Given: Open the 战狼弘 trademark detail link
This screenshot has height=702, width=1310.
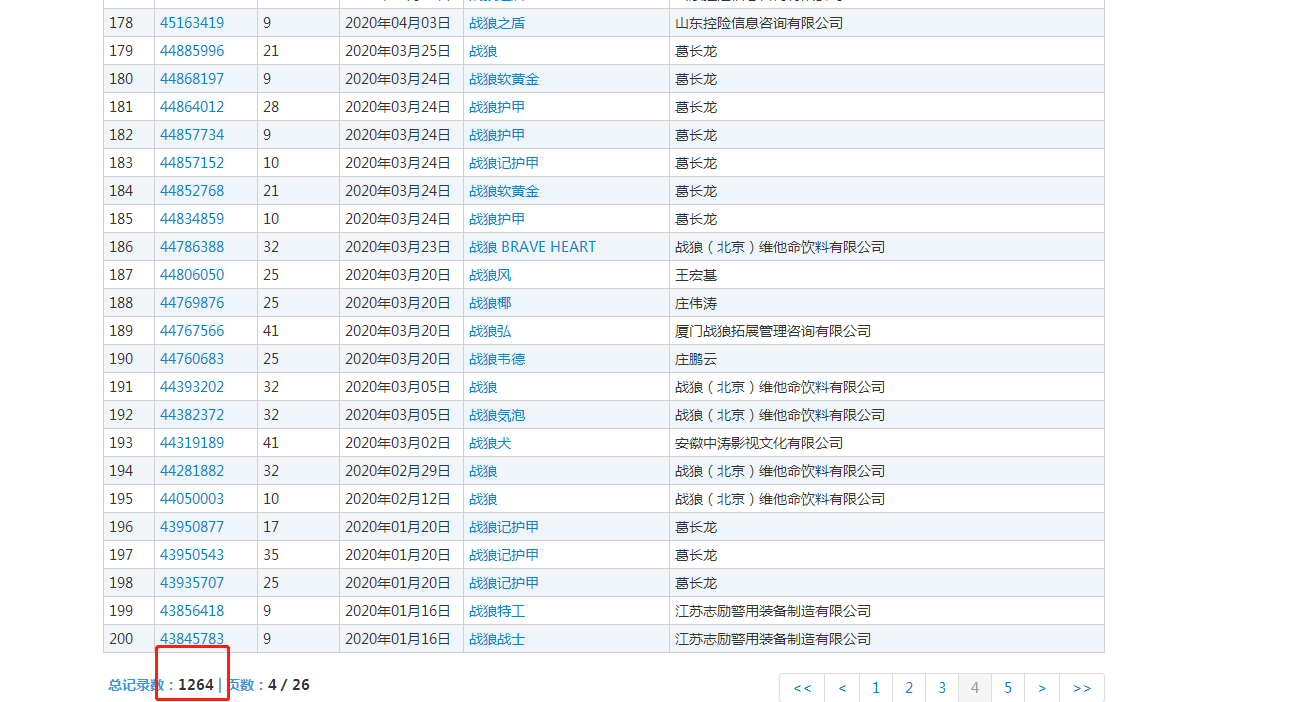Looking at the screenshot, I should pos(490,330).
